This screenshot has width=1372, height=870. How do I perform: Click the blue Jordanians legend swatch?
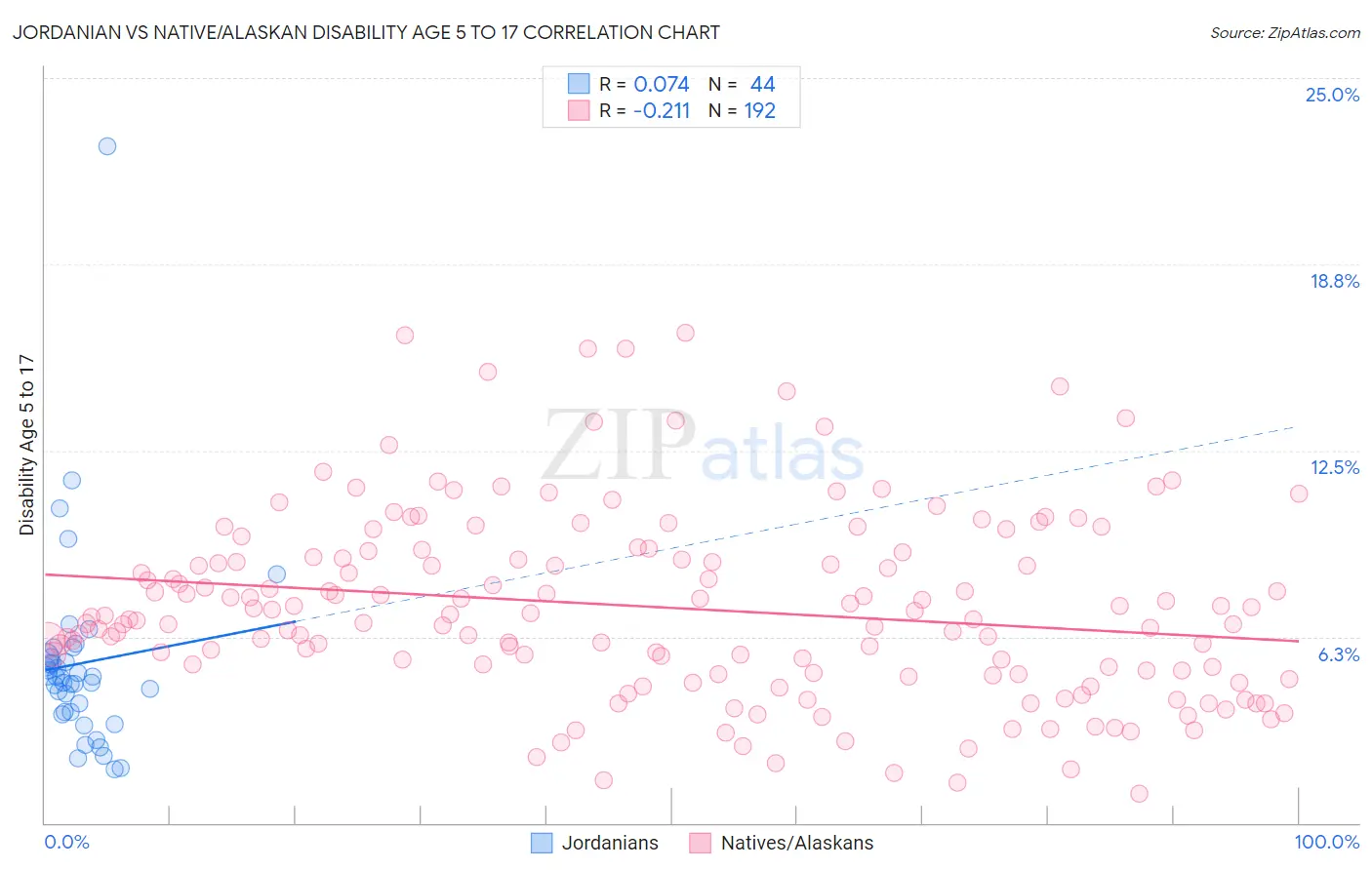[x=542, y=843]
